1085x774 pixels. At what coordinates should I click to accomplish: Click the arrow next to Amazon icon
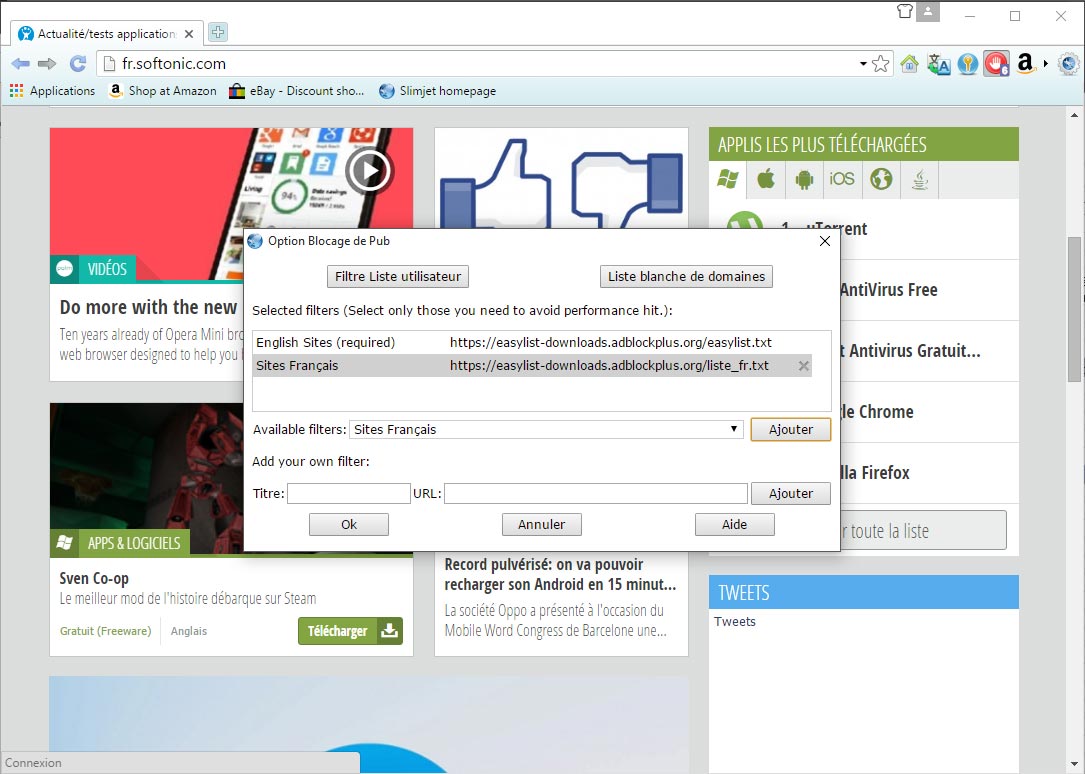1046,64
